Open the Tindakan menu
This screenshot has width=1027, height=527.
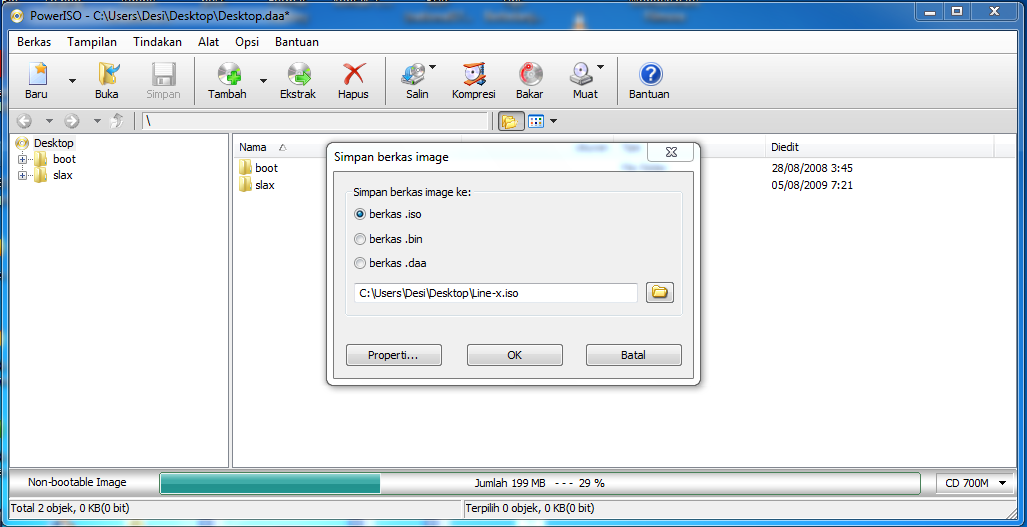point(157,42)
